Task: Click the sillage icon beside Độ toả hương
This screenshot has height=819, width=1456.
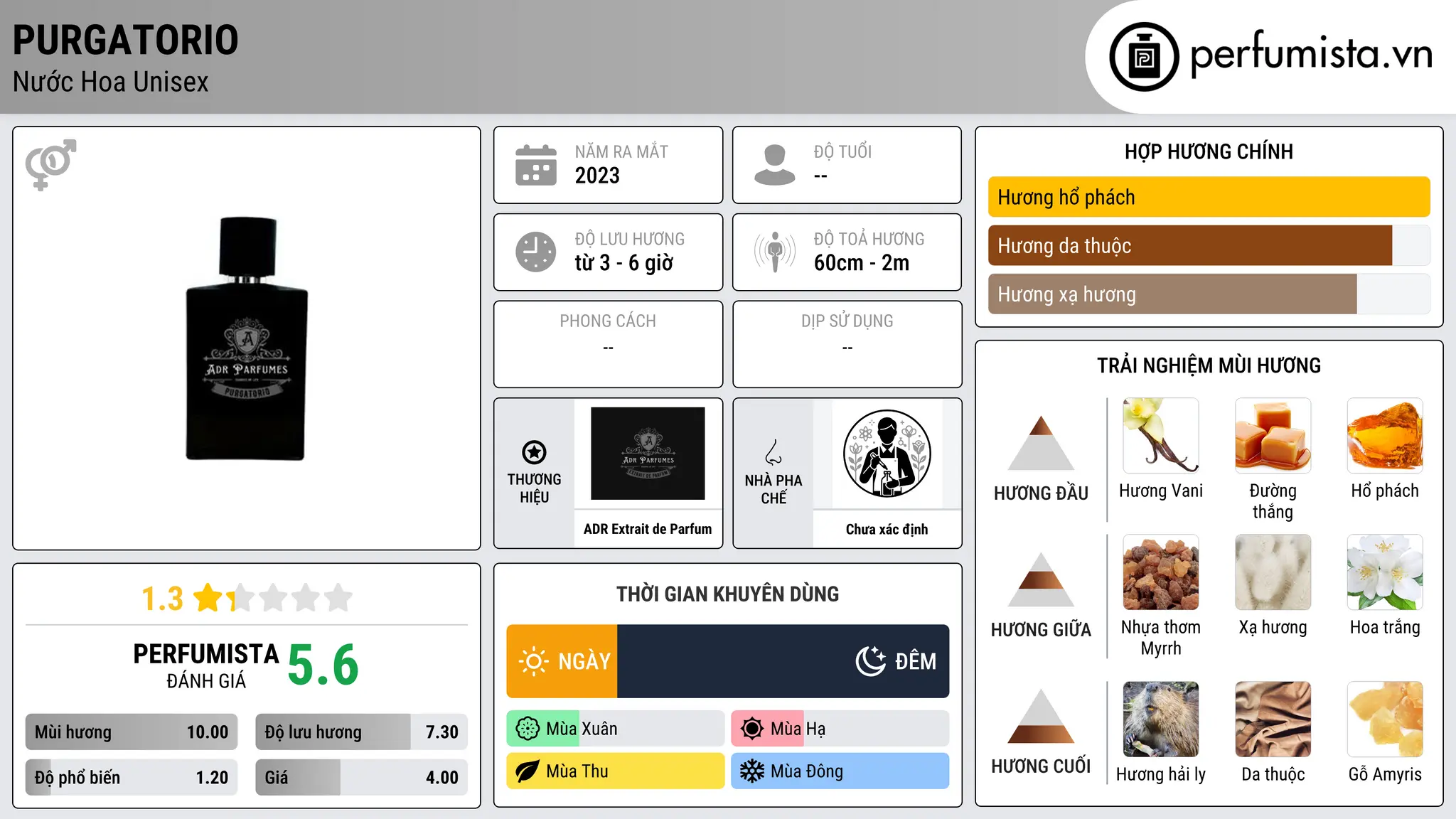Action: (775, 252)
